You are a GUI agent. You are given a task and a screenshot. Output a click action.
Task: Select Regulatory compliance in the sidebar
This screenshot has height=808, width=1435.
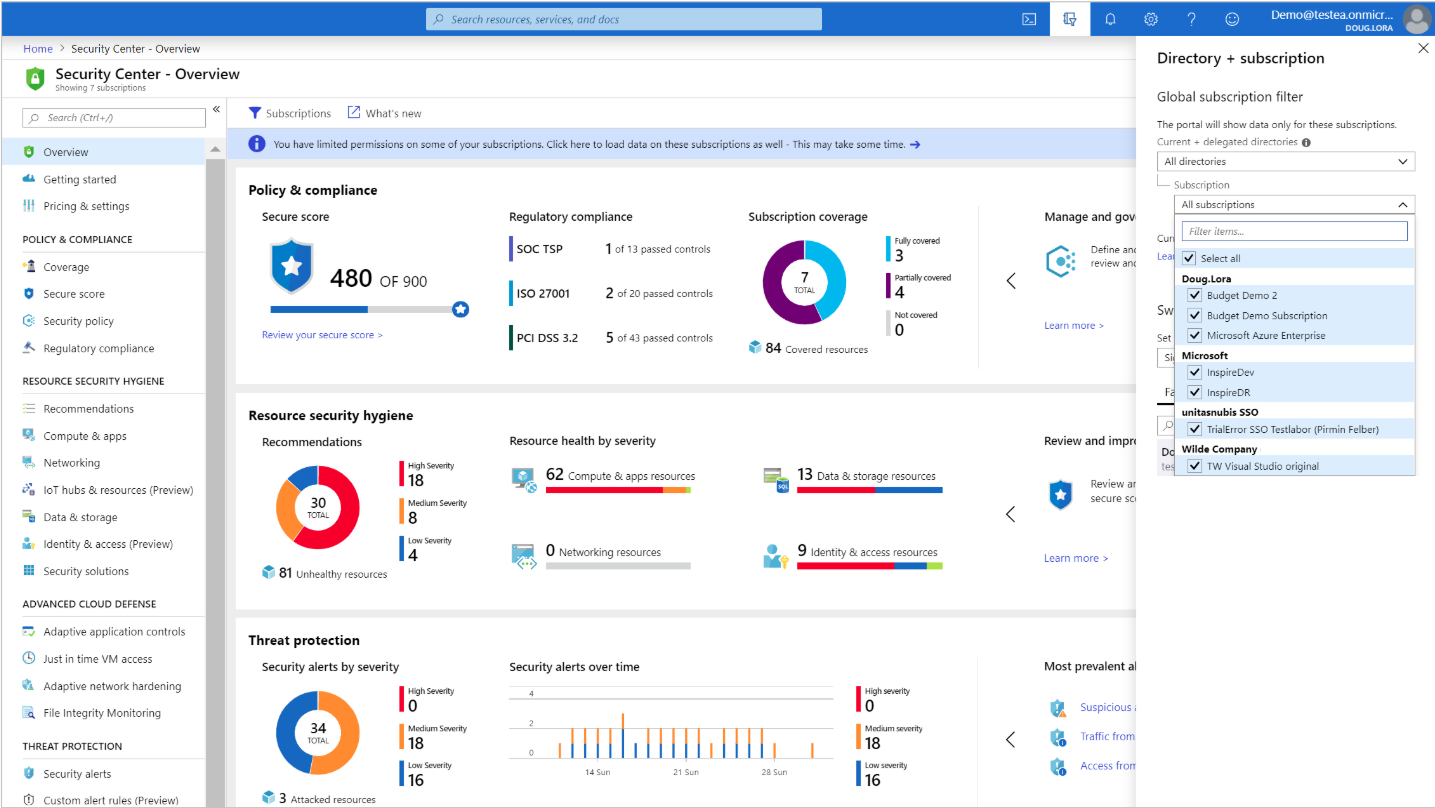[98, 349]
